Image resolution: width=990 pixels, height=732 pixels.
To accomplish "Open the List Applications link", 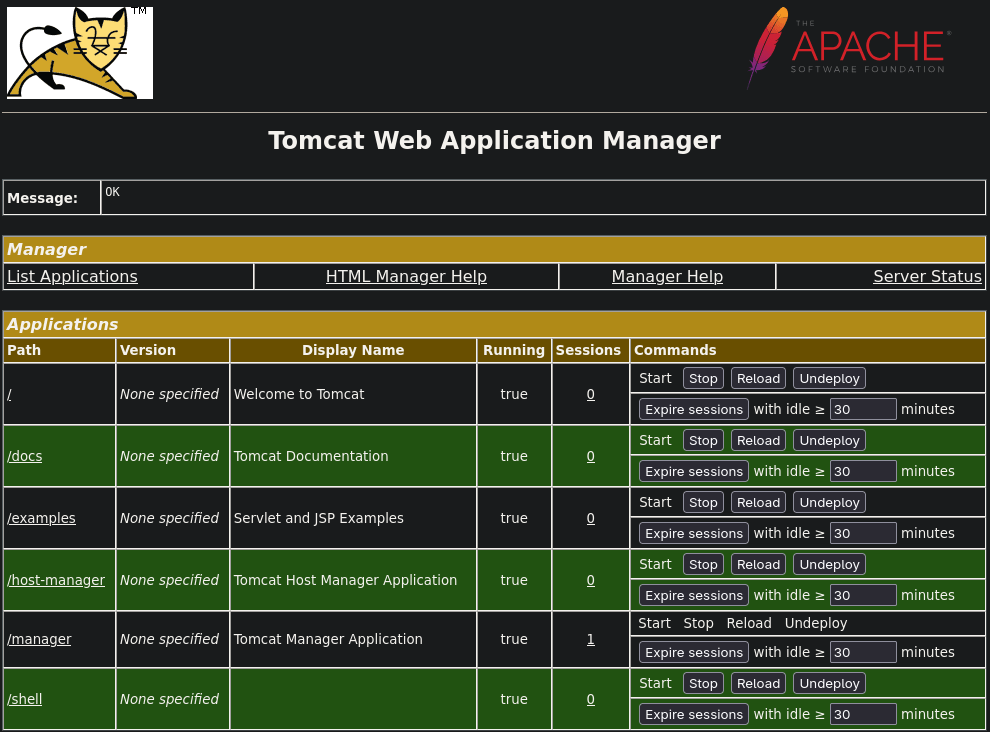I will point(72,277).
